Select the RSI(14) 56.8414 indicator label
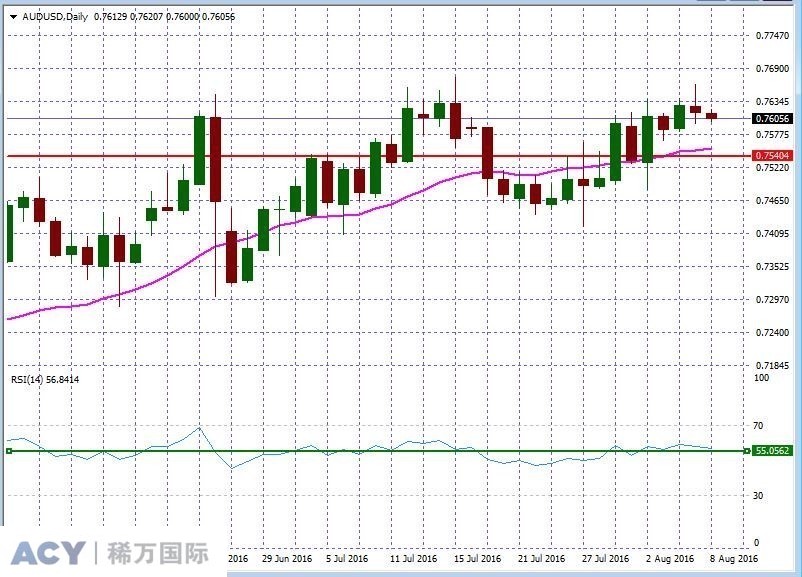802x577 pixels. click(x=45, y=380)
